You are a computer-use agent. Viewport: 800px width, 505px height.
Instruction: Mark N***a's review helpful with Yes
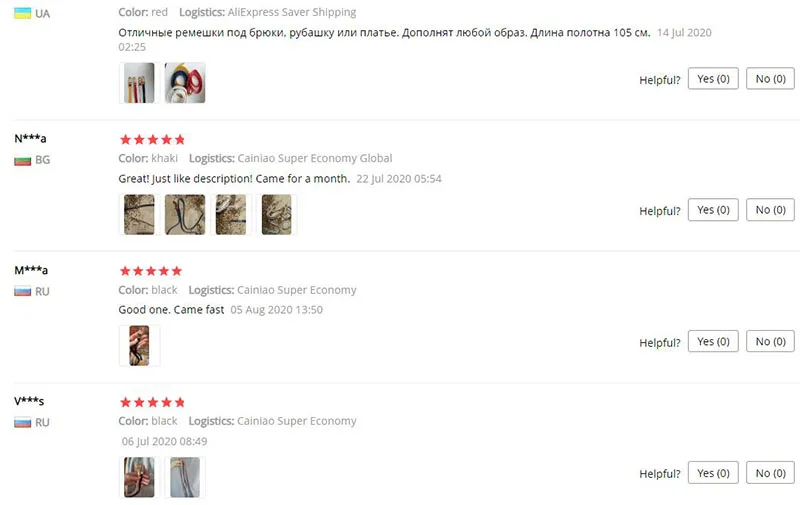click(713, 210)
